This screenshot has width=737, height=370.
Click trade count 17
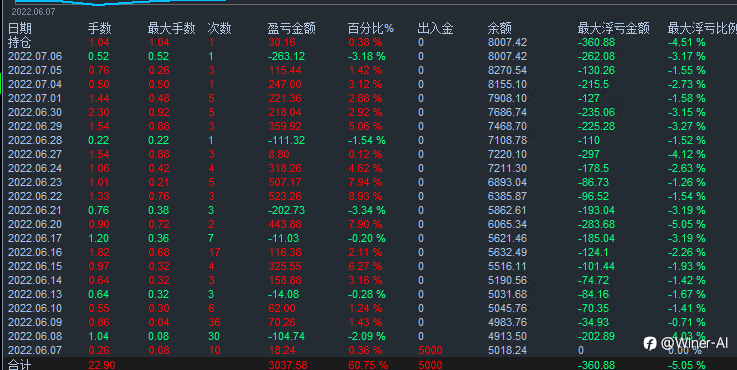coord(214,252)
